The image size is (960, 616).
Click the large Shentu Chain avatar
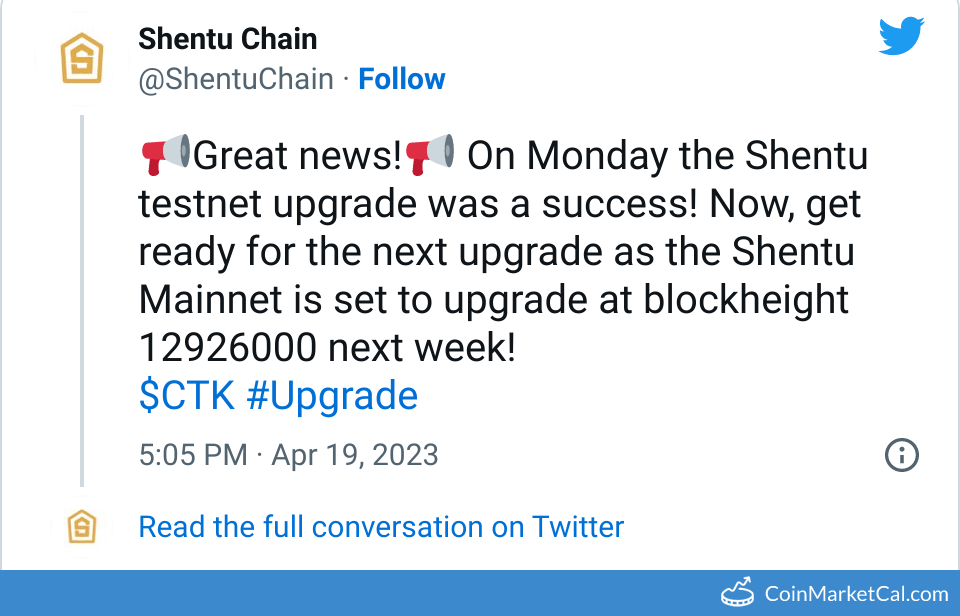pos(82,59)
